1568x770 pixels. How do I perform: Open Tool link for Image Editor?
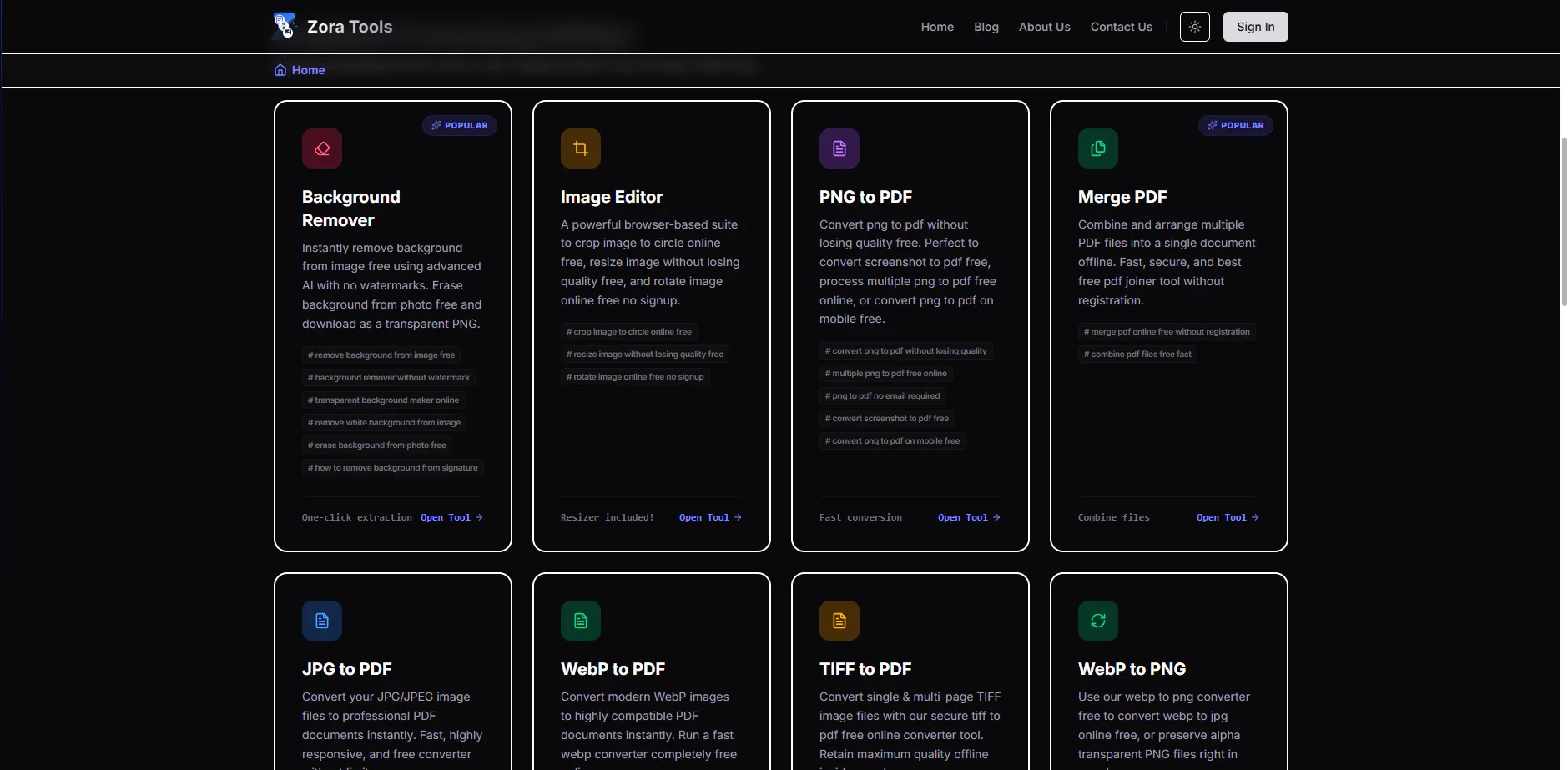coord(710,517)
